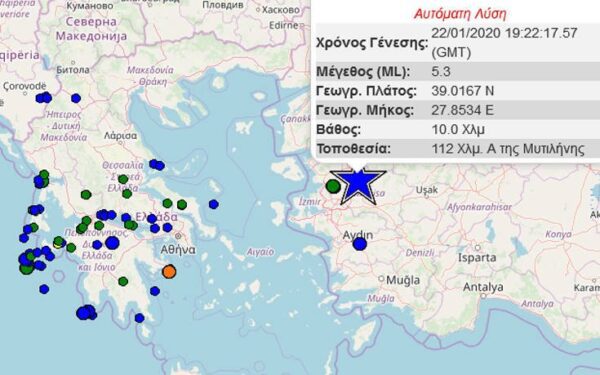This screenshot has height=375, width=600.
Task: Select the Βάθος 10.0 Χλμ row
Action: [x=458, y=129]
